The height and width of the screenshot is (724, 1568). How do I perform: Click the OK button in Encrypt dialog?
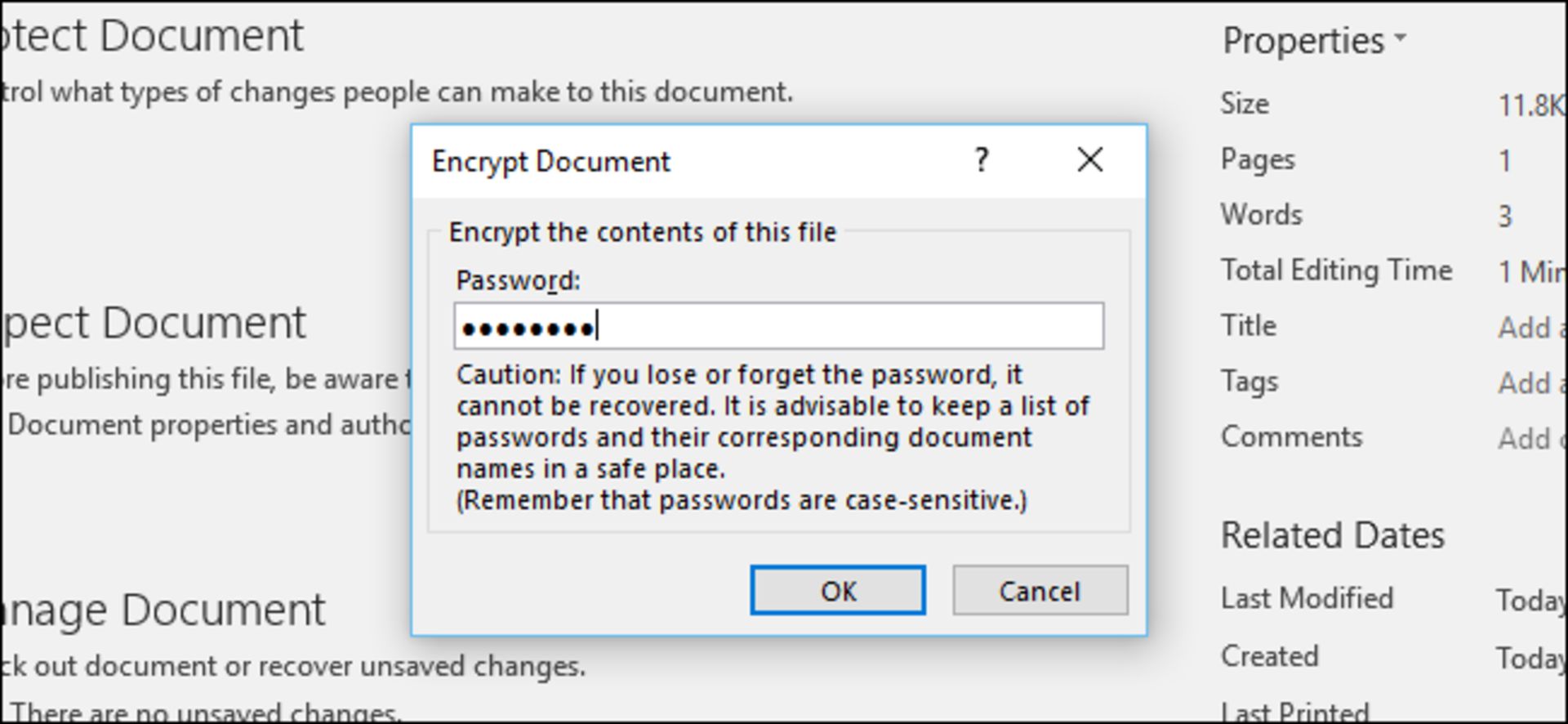pos(837,590)
